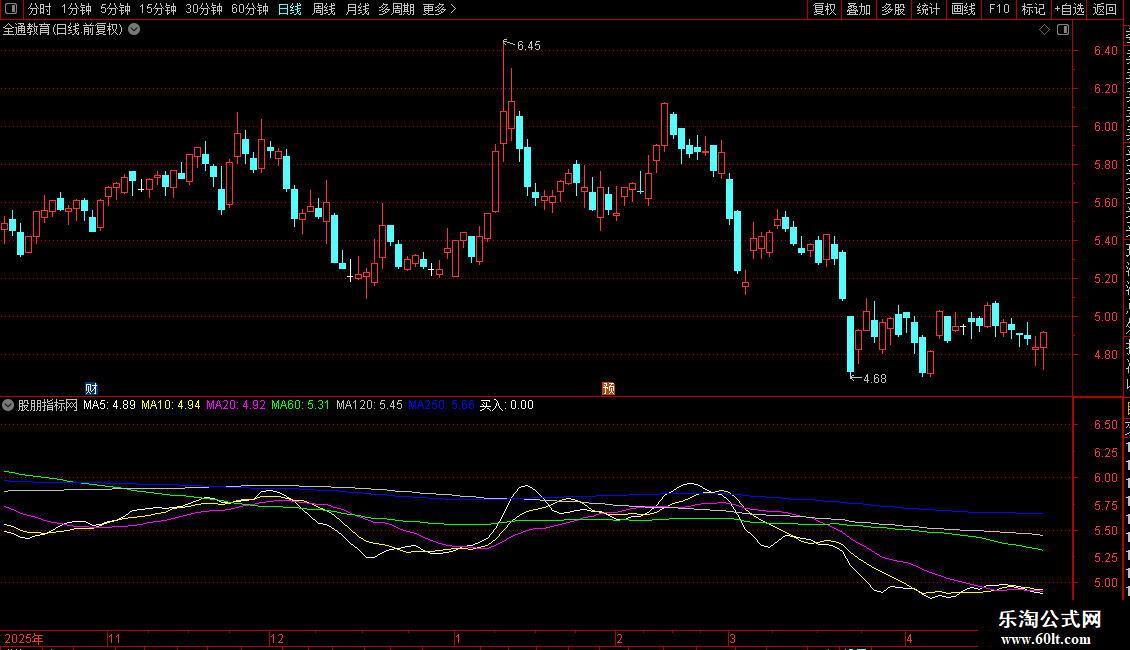Click the 叠加 overlay button

(858, 9)
